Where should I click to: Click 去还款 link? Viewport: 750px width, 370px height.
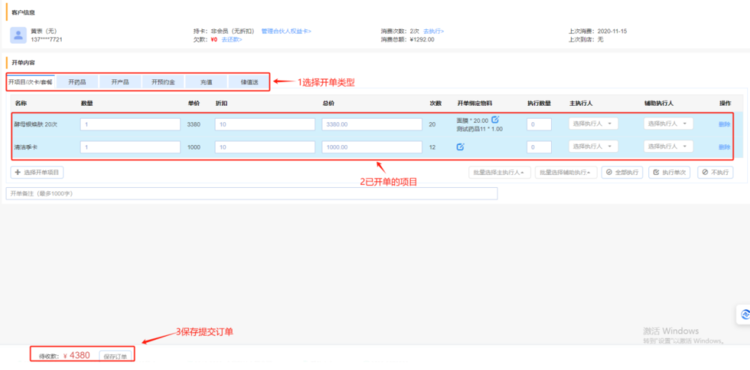tap(232, 40)
